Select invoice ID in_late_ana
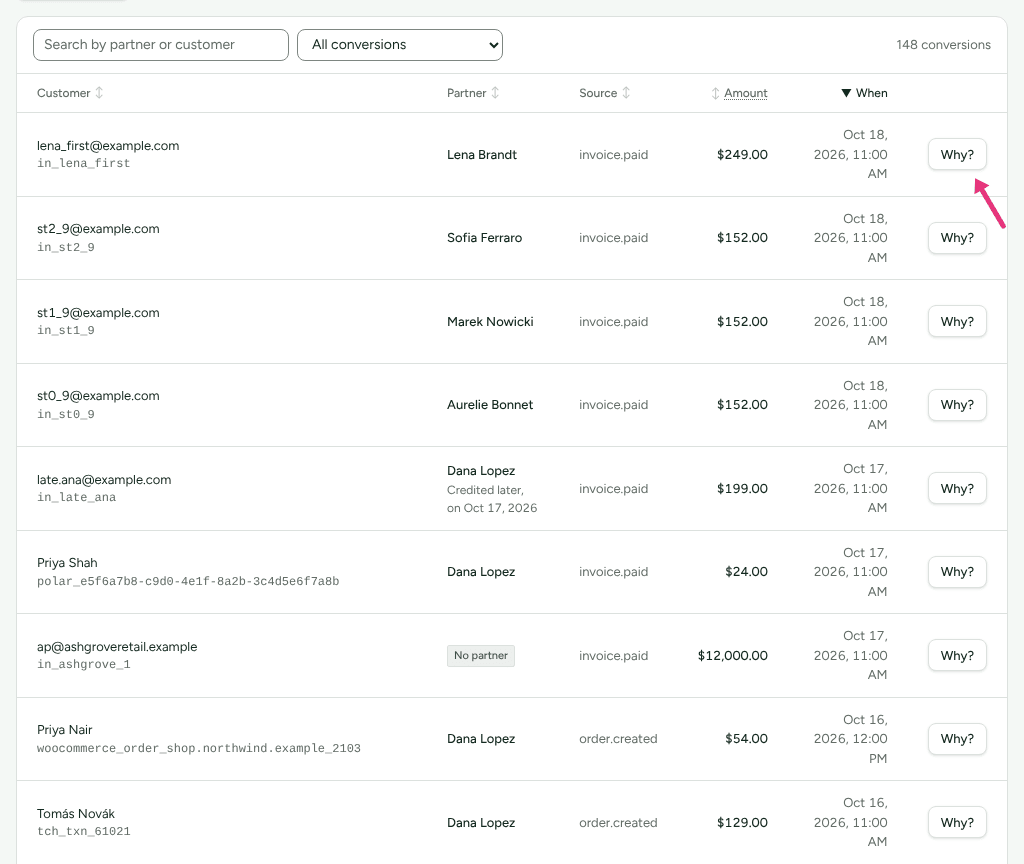Image resolution: width=1024 pixels, height=864 pixels. (76, 498)
